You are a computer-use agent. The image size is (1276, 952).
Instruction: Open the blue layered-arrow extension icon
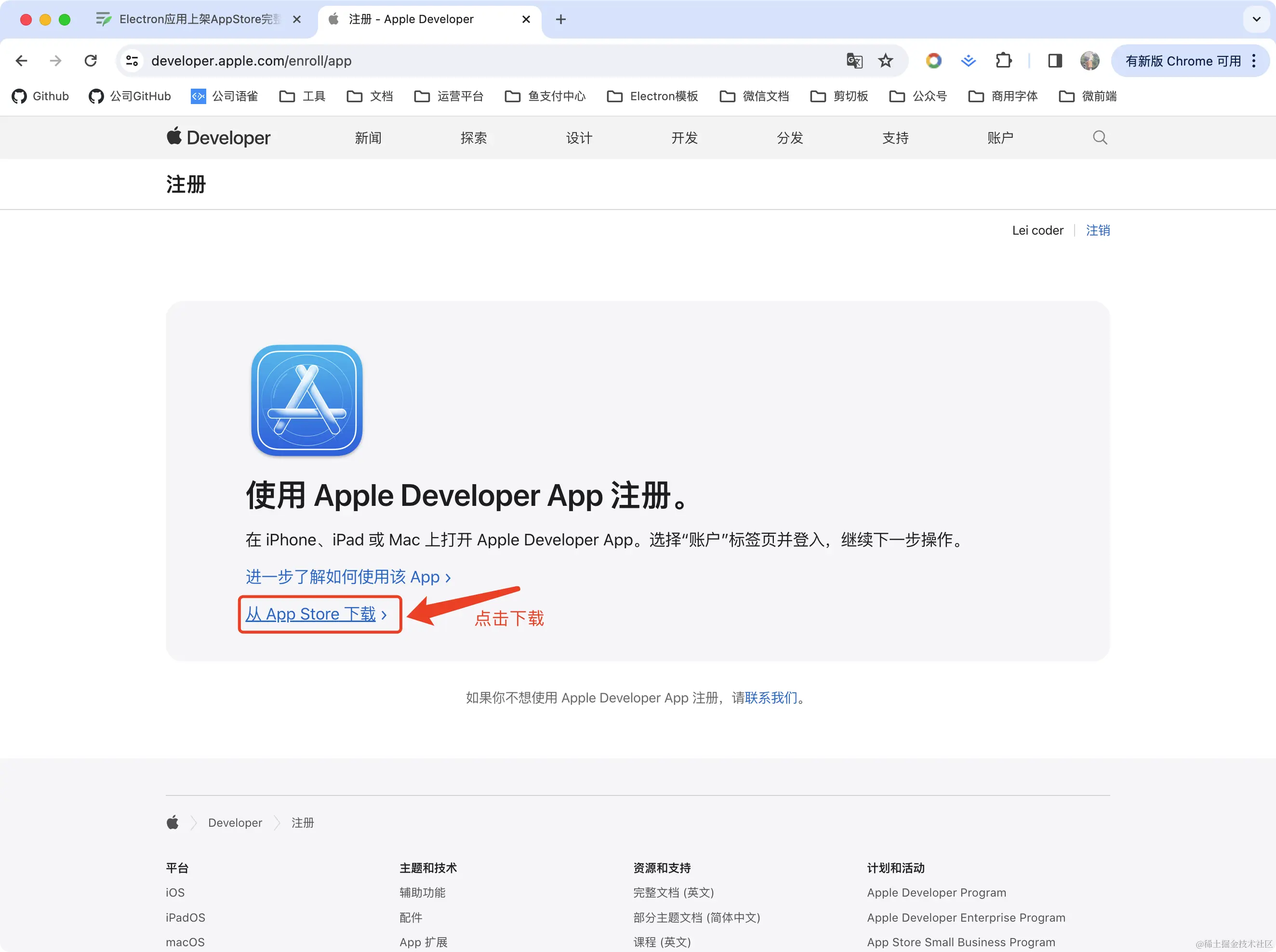pos(968,61)
